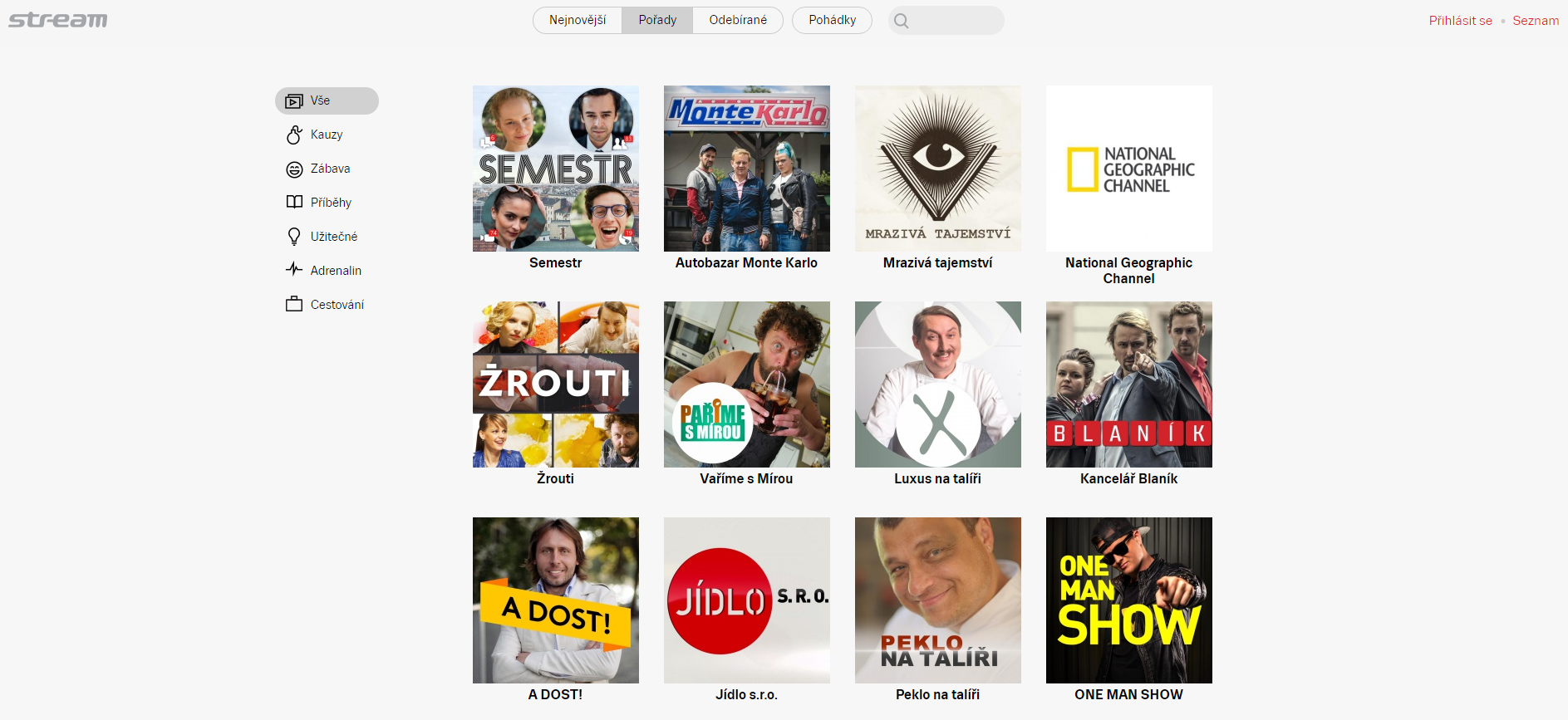Open the Pohádky section
The width and height of the screenshot is (1568, 720).
click(832, 20)
